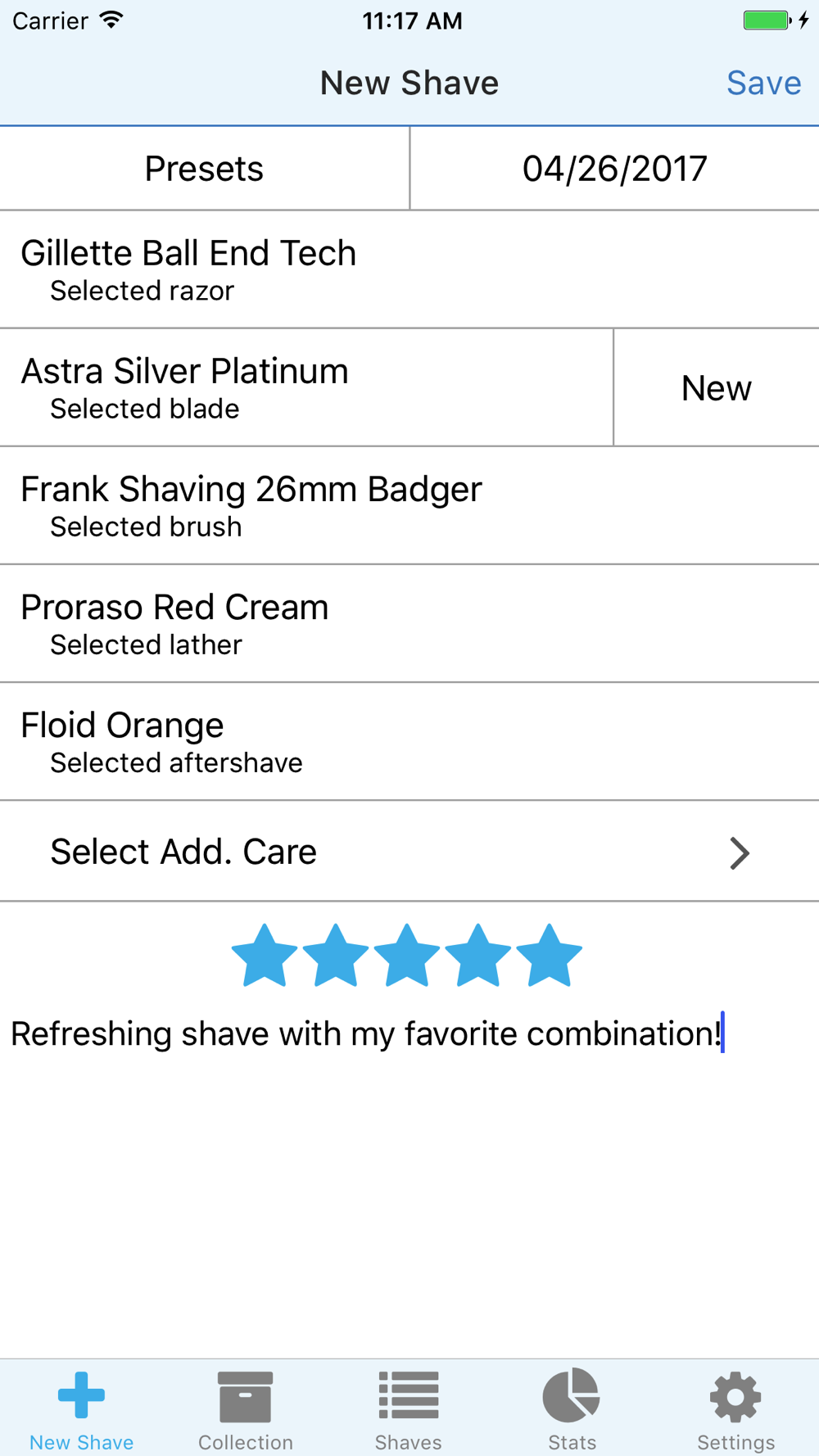Set rating to the first star
This screenshot has height=1456, width=819.
tap(265, 956)
